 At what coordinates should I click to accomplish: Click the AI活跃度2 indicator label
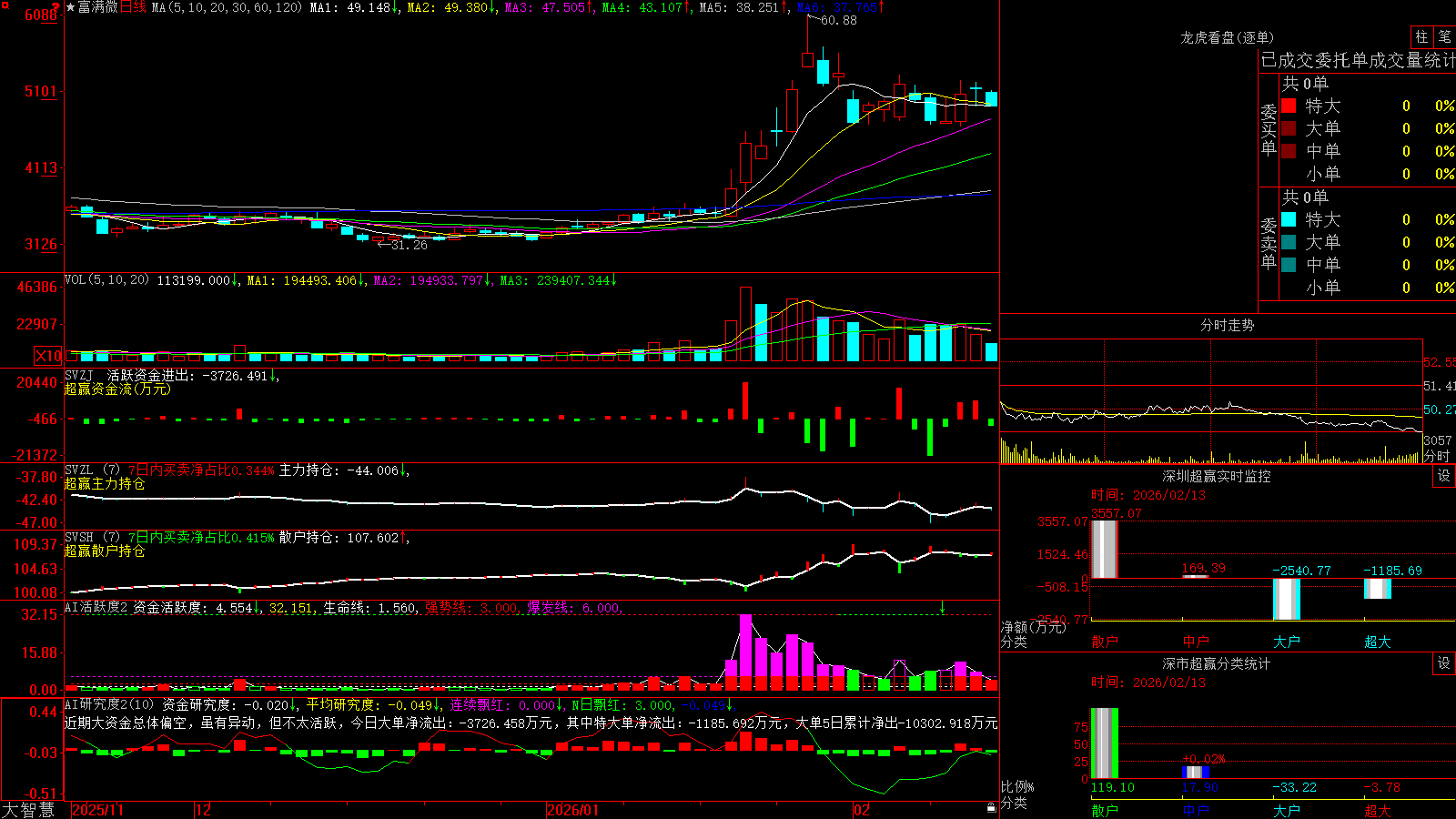(96, 607)
